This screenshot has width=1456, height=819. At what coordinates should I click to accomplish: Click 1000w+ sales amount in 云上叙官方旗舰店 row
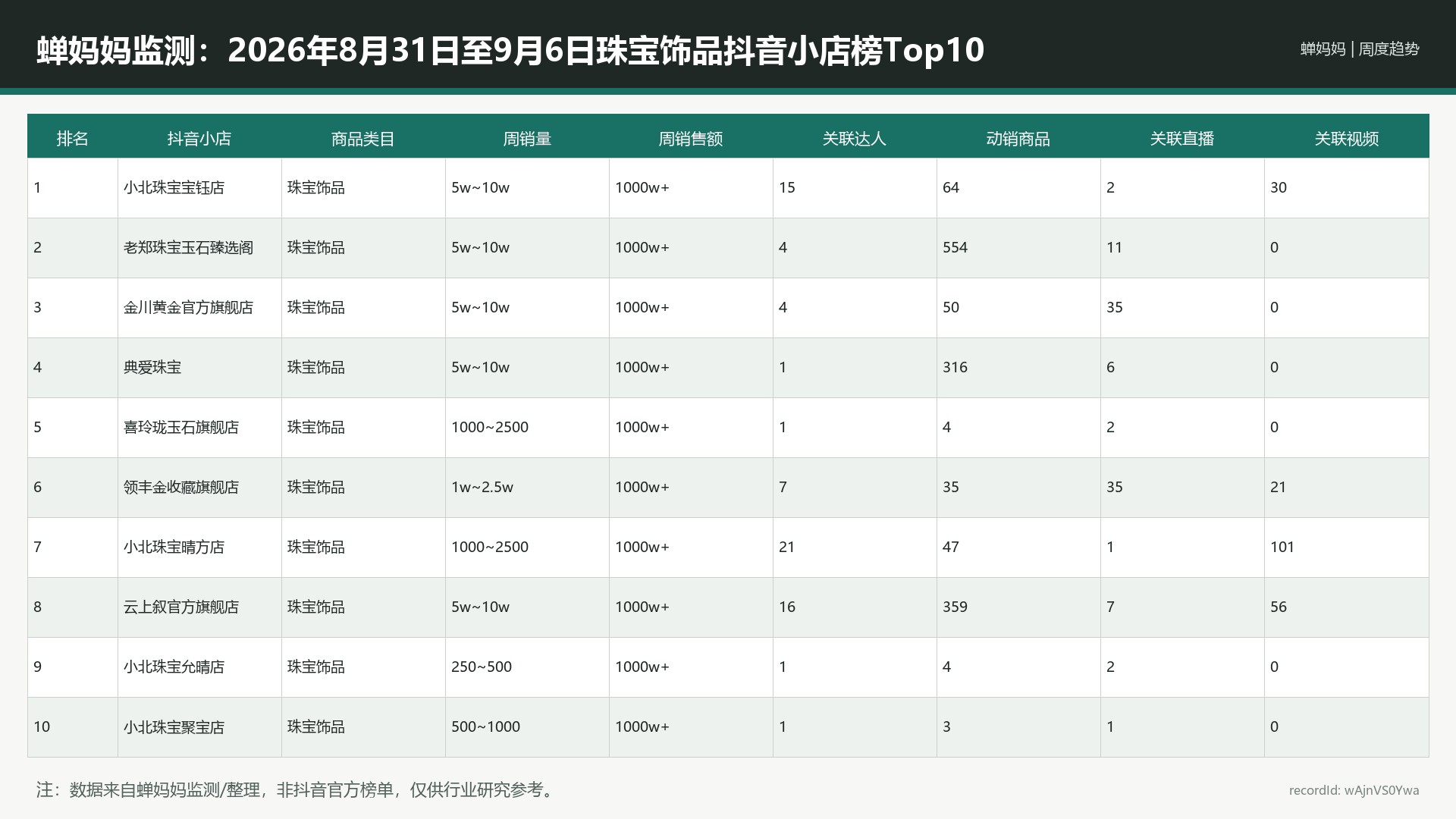pyautogui.click(x=642, y=607)
